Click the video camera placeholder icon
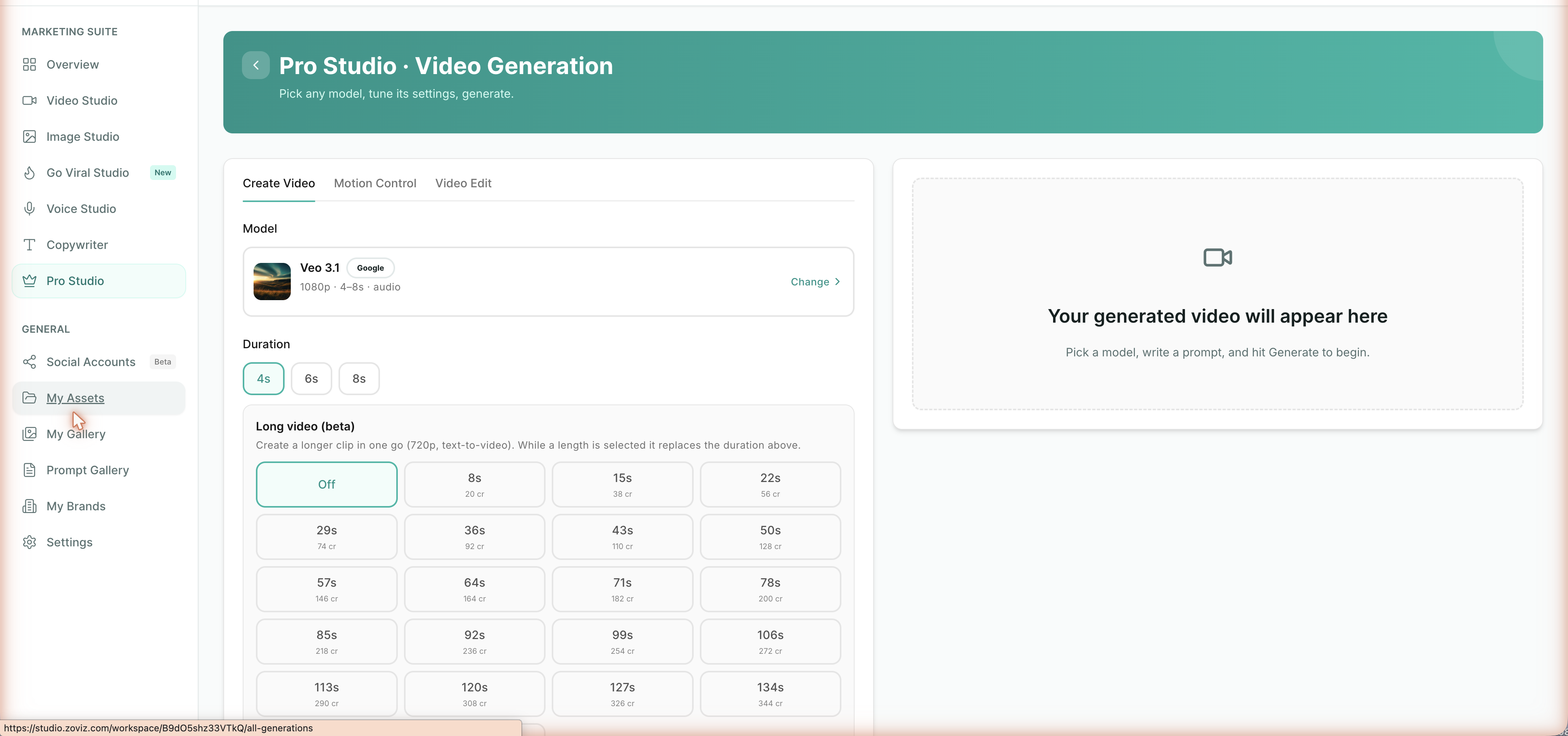1568x736 pixels. pos(1217,257)
